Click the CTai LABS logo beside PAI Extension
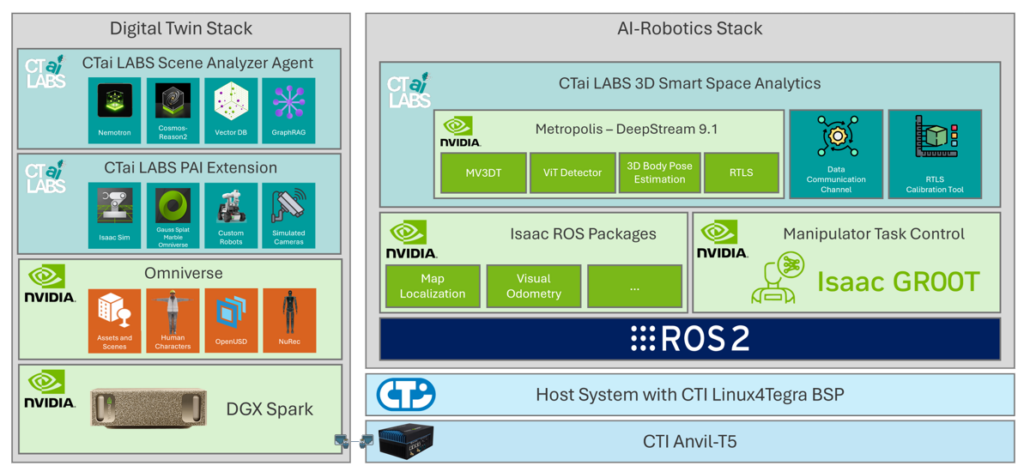 pyautogui.click(x=46, y=176)
